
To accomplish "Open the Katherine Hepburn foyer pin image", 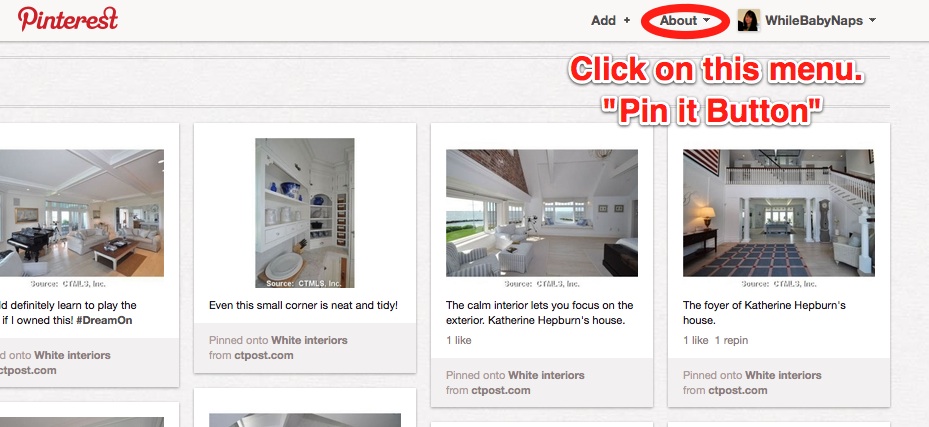I will click(x=779, y=213).
